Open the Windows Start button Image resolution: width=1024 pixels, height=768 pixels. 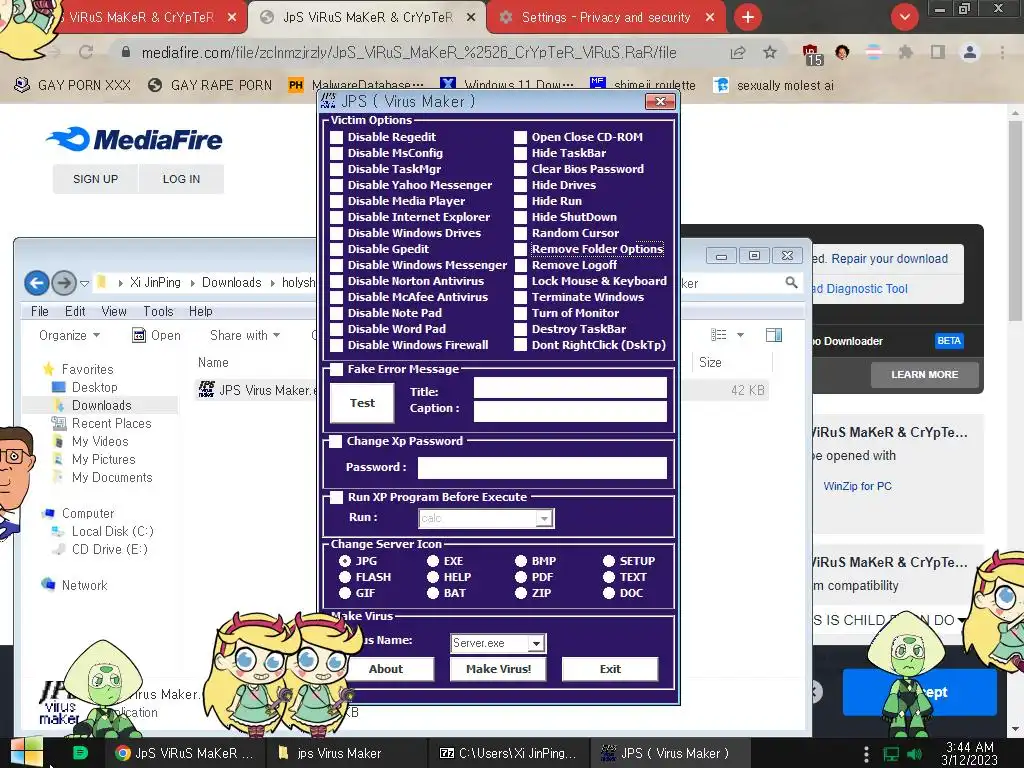click(26, 752)
